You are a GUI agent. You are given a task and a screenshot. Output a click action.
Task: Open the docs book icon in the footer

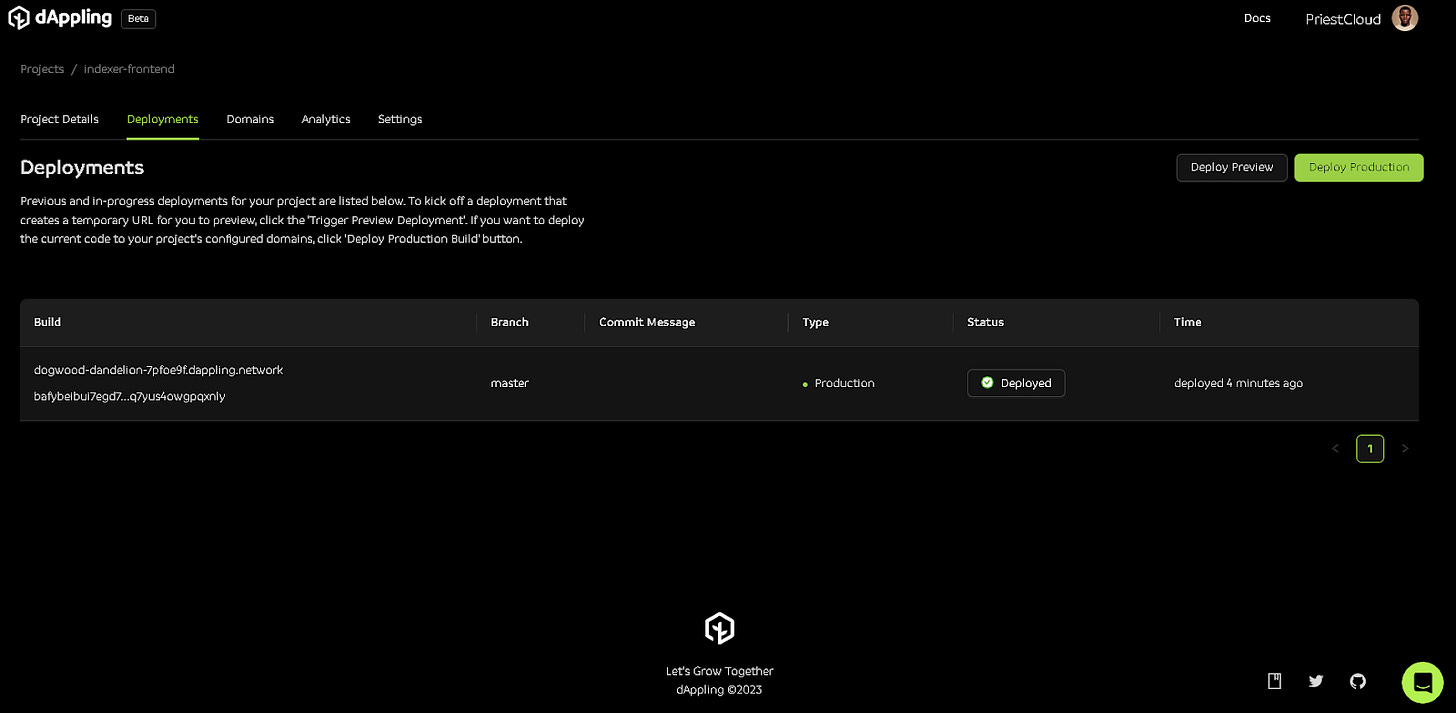(1274, 681)
